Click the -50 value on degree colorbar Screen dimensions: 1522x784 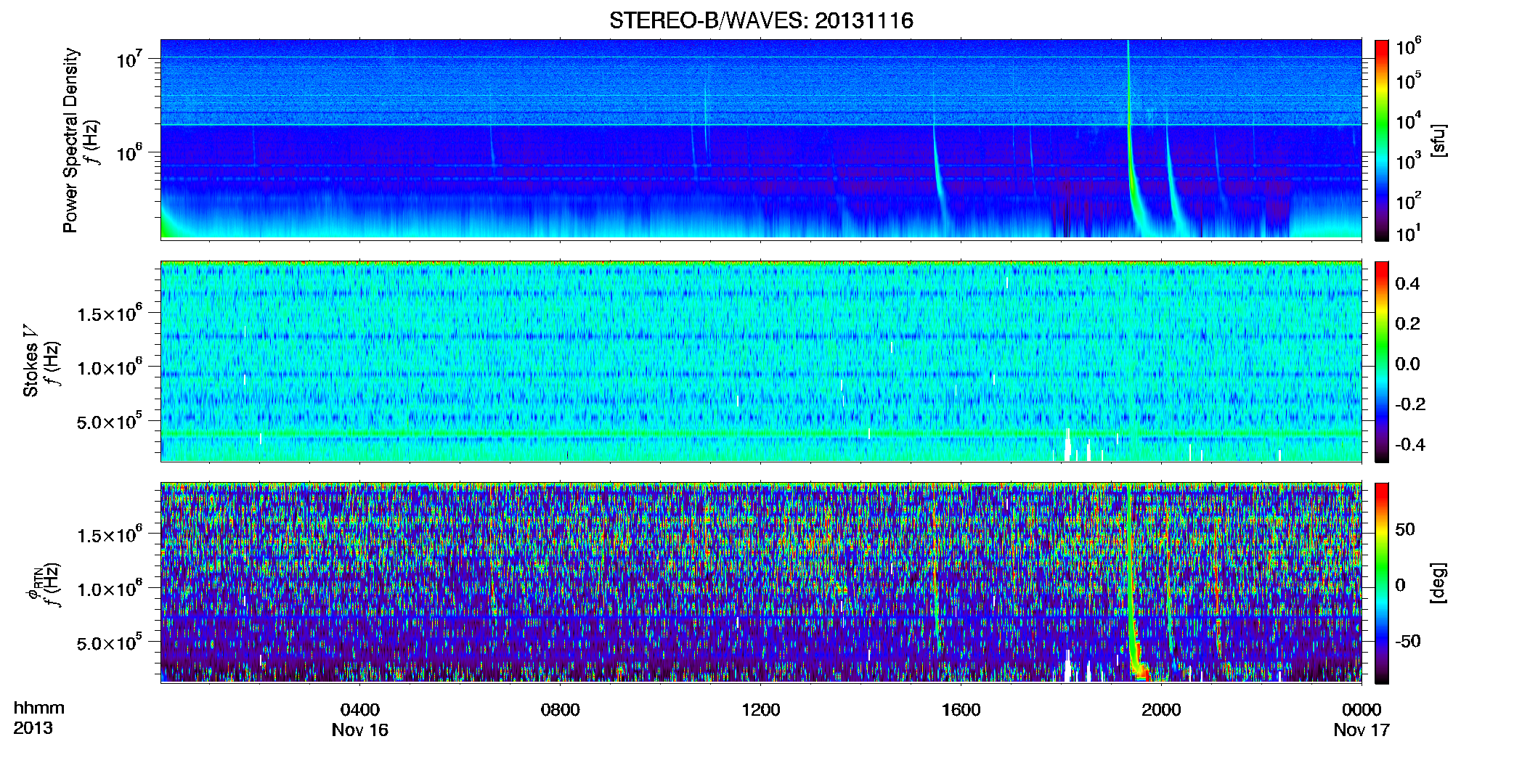1407,641
